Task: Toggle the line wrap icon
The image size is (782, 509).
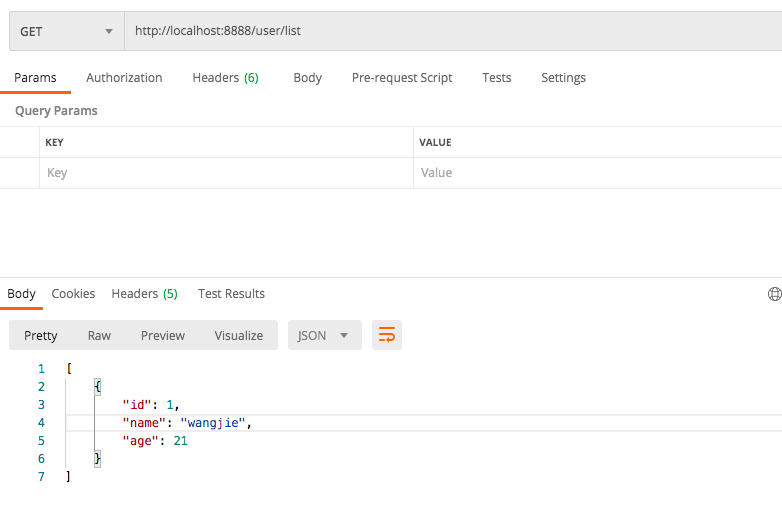Action: coord(387,335)
